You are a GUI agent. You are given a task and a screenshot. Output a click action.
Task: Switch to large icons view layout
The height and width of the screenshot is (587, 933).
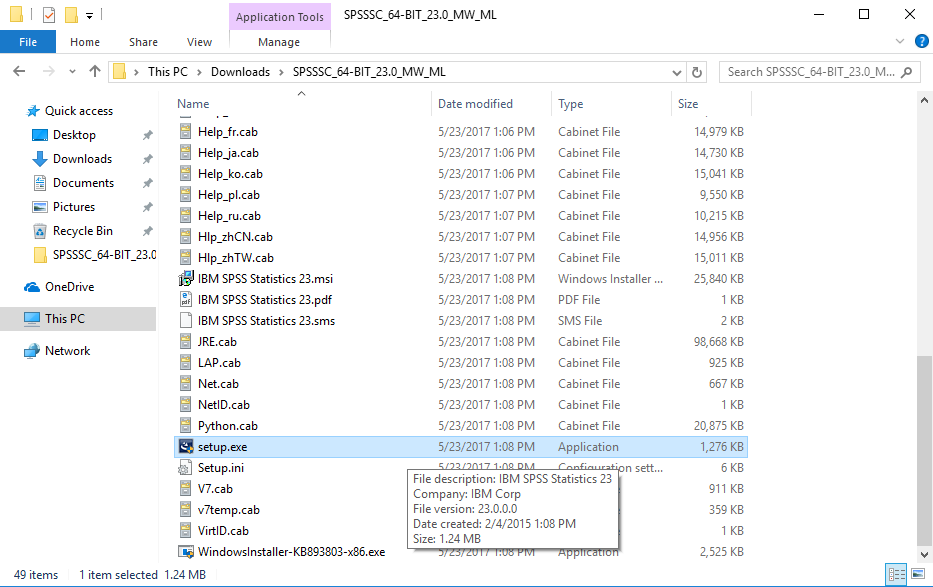click(918, 574)
